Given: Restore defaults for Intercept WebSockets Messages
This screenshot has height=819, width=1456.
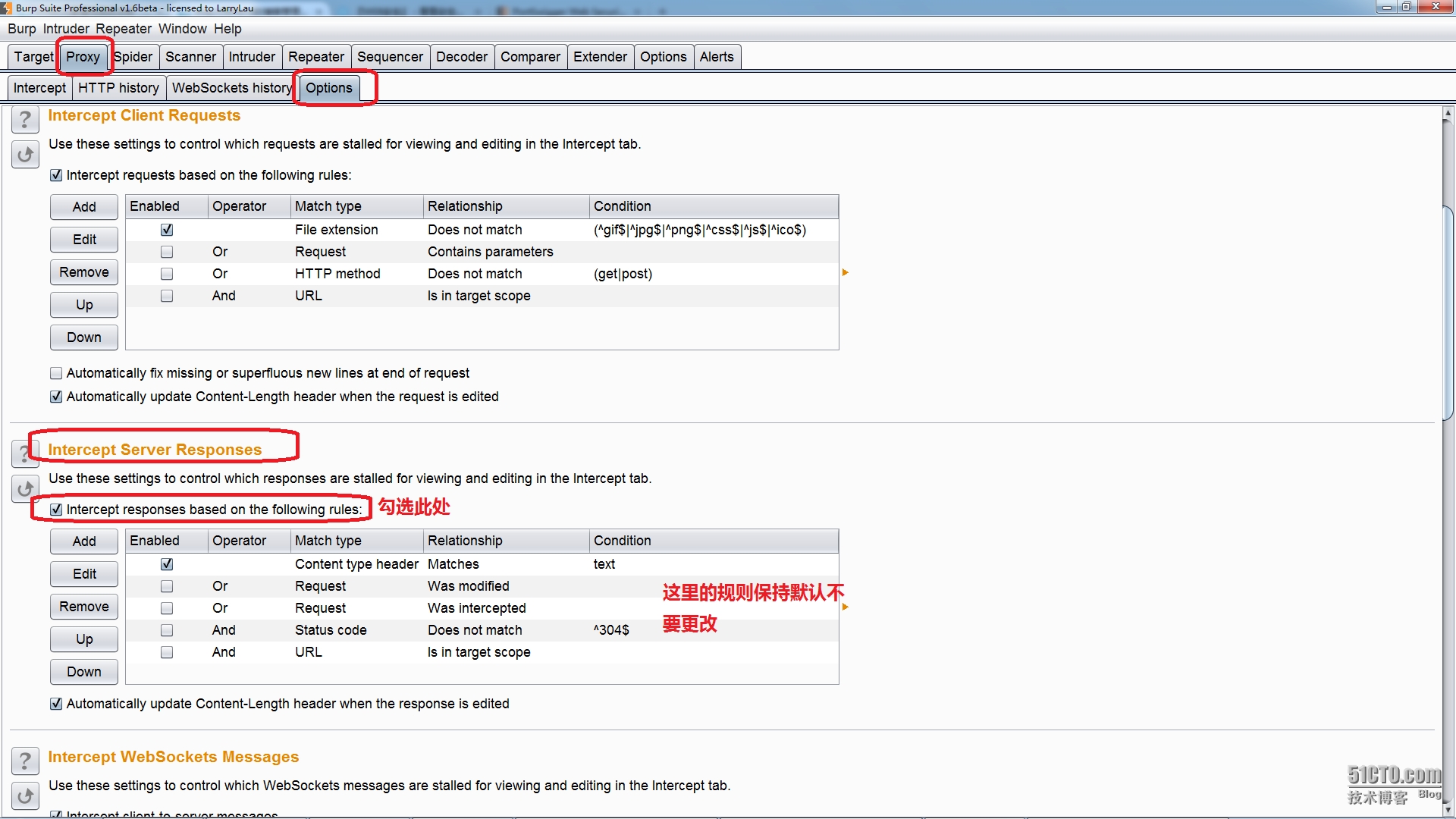Looking at the screenshot, I should point(25,795).
